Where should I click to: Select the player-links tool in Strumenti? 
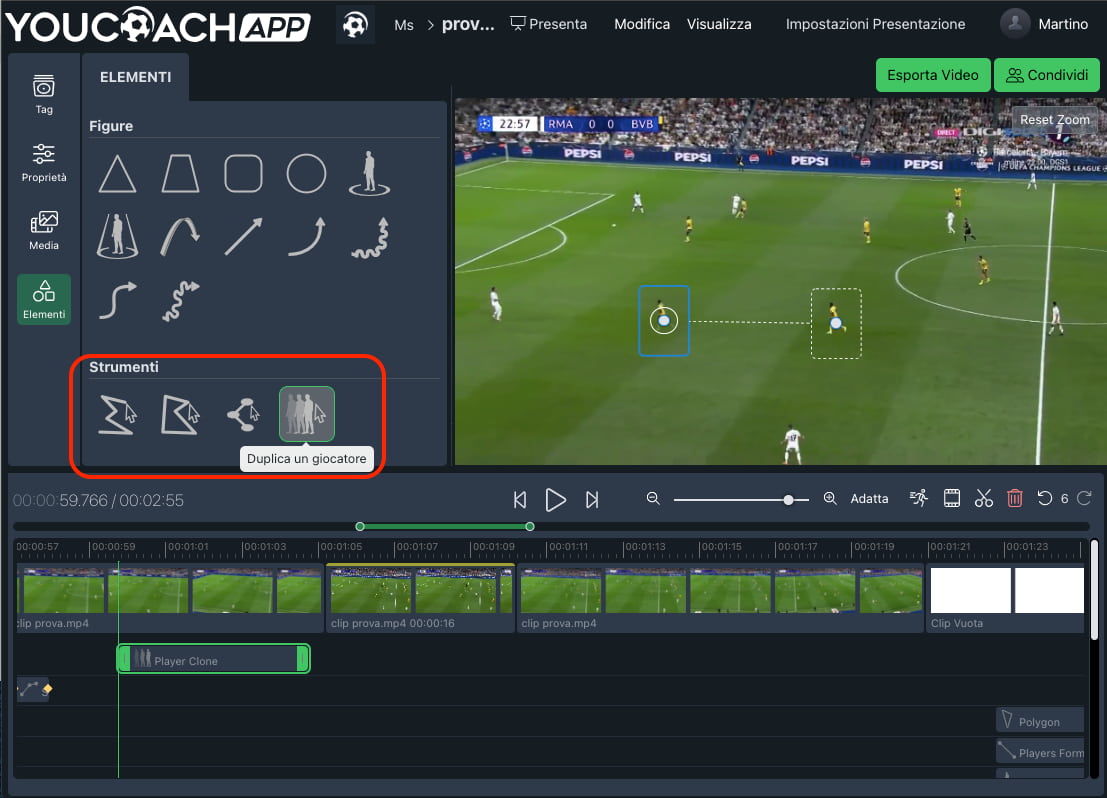click(243, 413)
